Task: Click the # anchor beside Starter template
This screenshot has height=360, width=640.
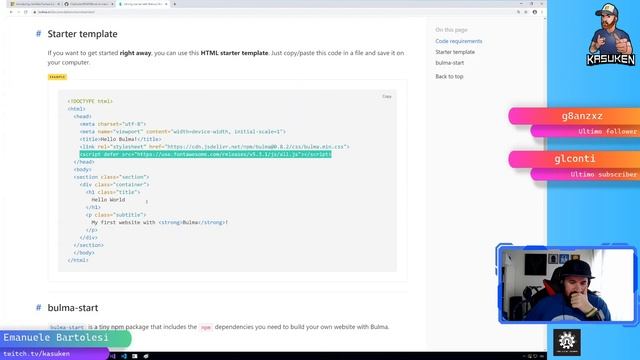Action: 39,33
